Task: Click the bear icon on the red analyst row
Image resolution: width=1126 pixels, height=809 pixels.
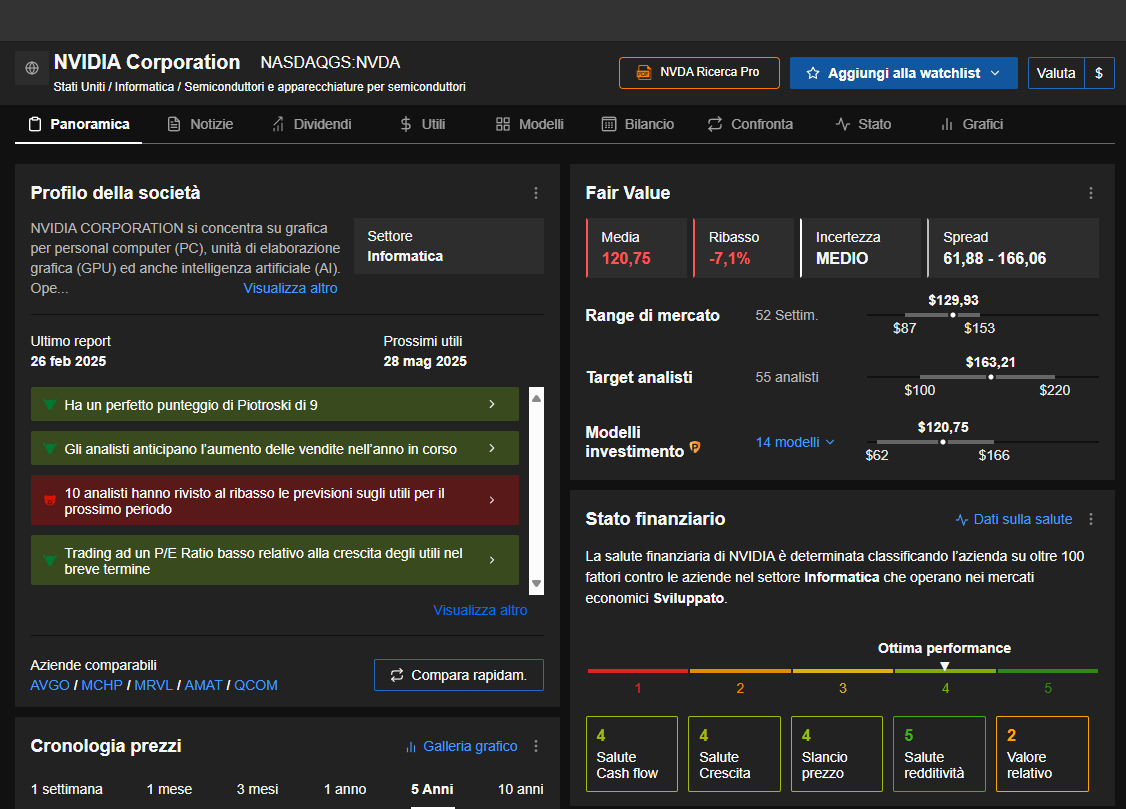Action: (x=50, y=500)
